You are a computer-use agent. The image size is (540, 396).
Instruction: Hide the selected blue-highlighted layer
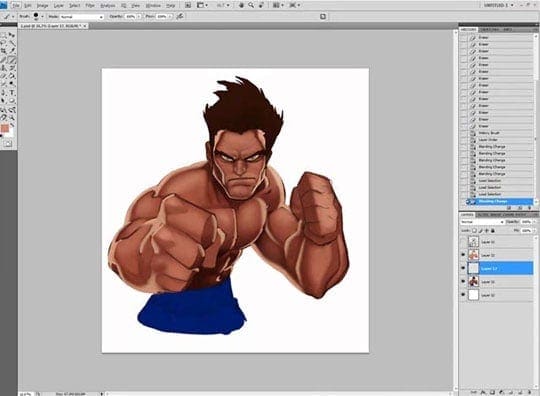point(463,268)
